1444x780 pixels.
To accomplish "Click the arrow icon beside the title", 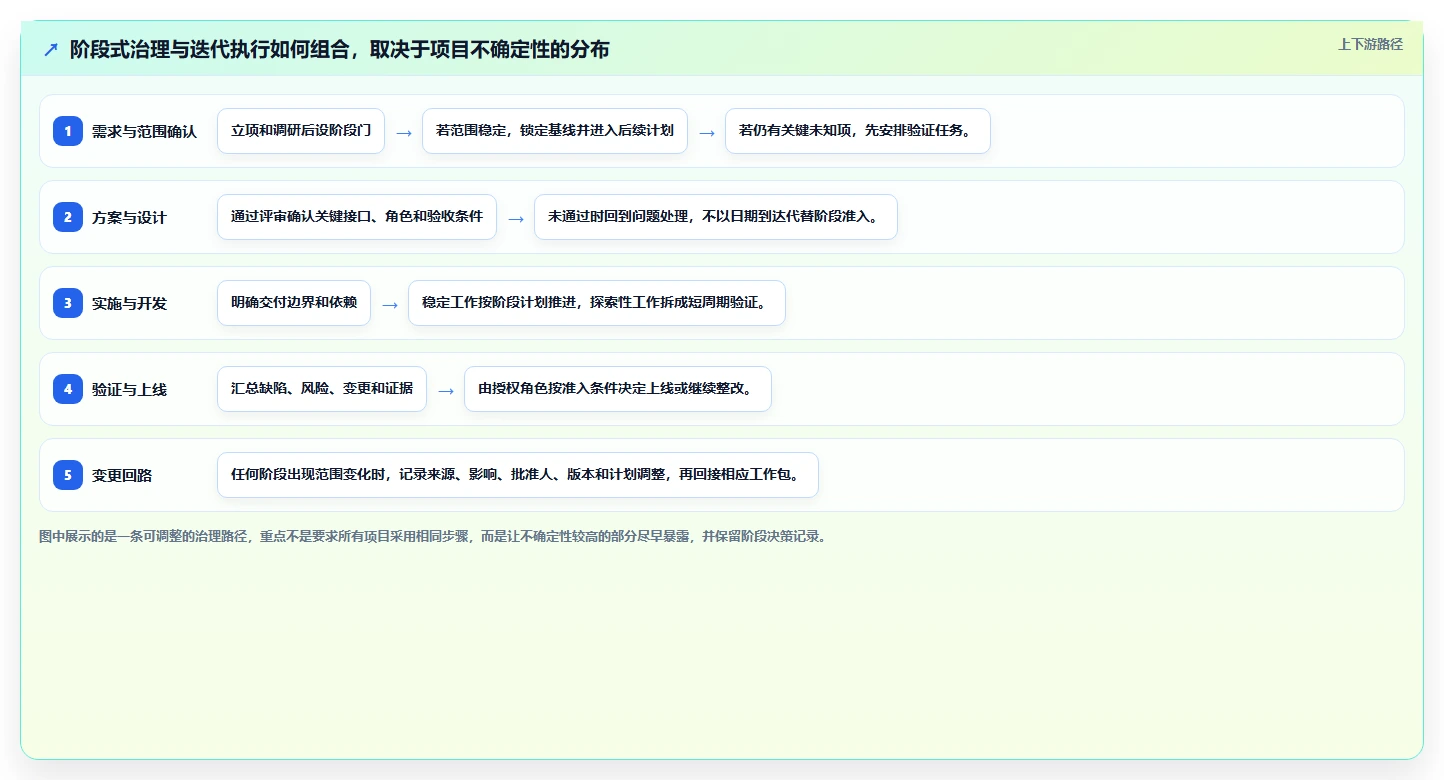I will click(51, 50).
